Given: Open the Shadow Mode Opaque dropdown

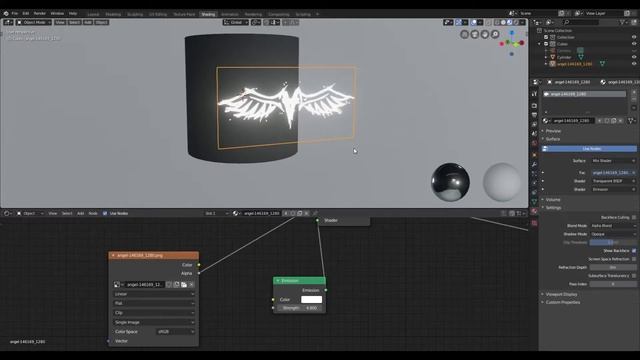Looking at the screenshot, I should 613,234.
